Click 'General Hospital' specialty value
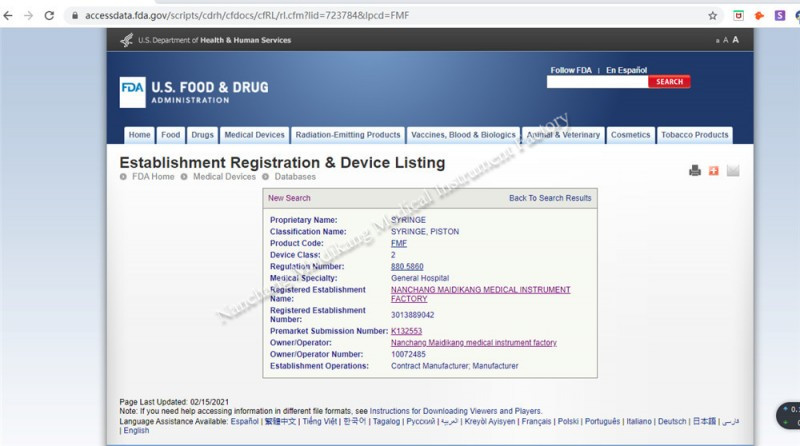 tap(420, 278)
